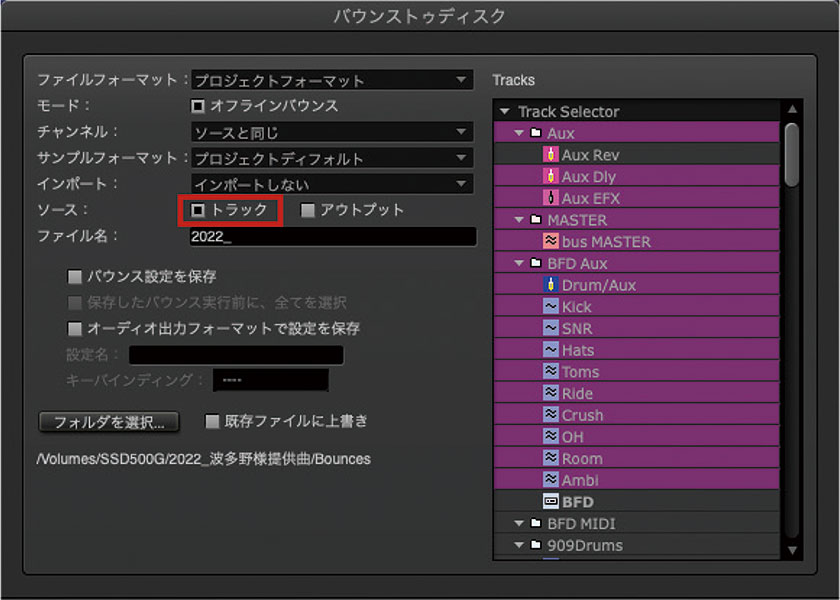
Task: Select the BFD track name
Action: (x=578, y=502)
